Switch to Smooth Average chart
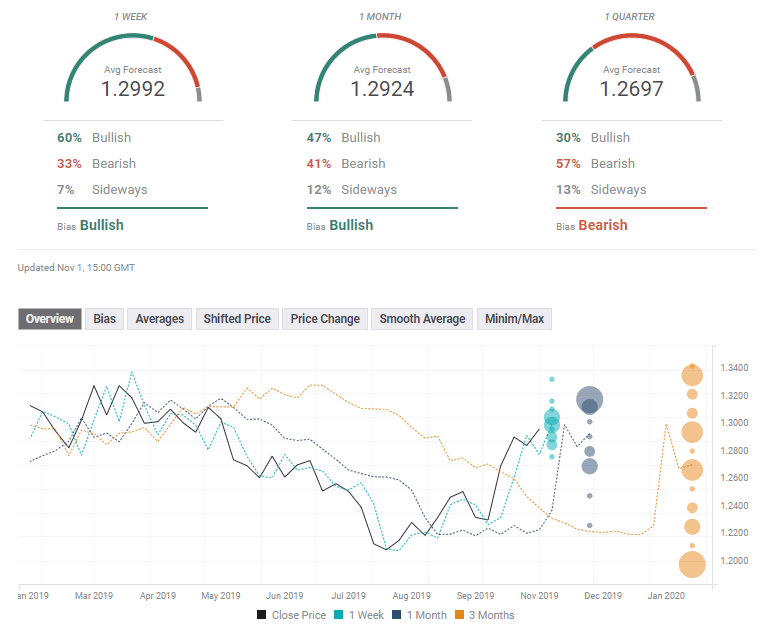771x635 pixels. pos(422,319)
